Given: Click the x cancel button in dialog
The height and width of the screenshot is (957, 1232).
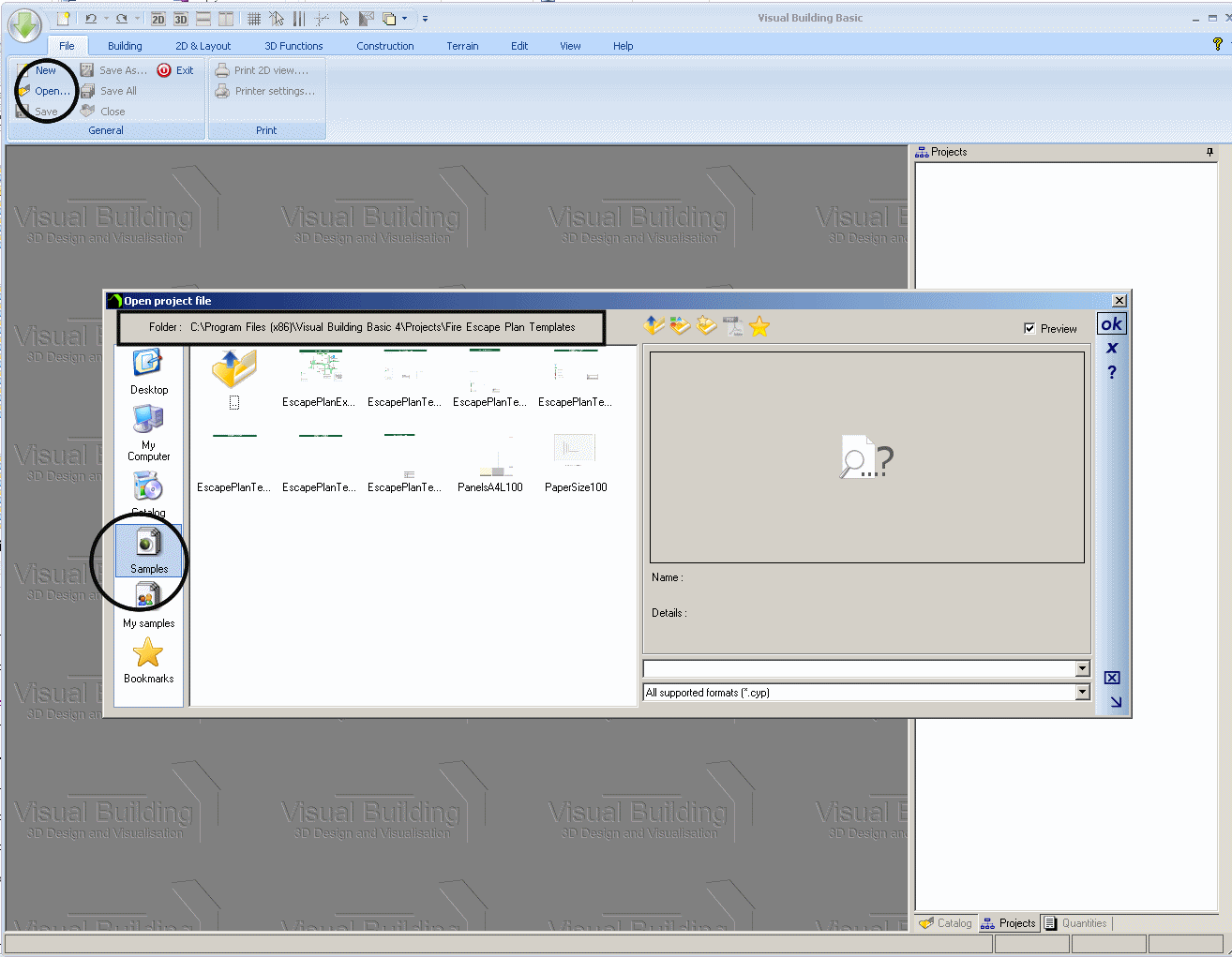Looking at the screenshot, I should pos(1112,348).
